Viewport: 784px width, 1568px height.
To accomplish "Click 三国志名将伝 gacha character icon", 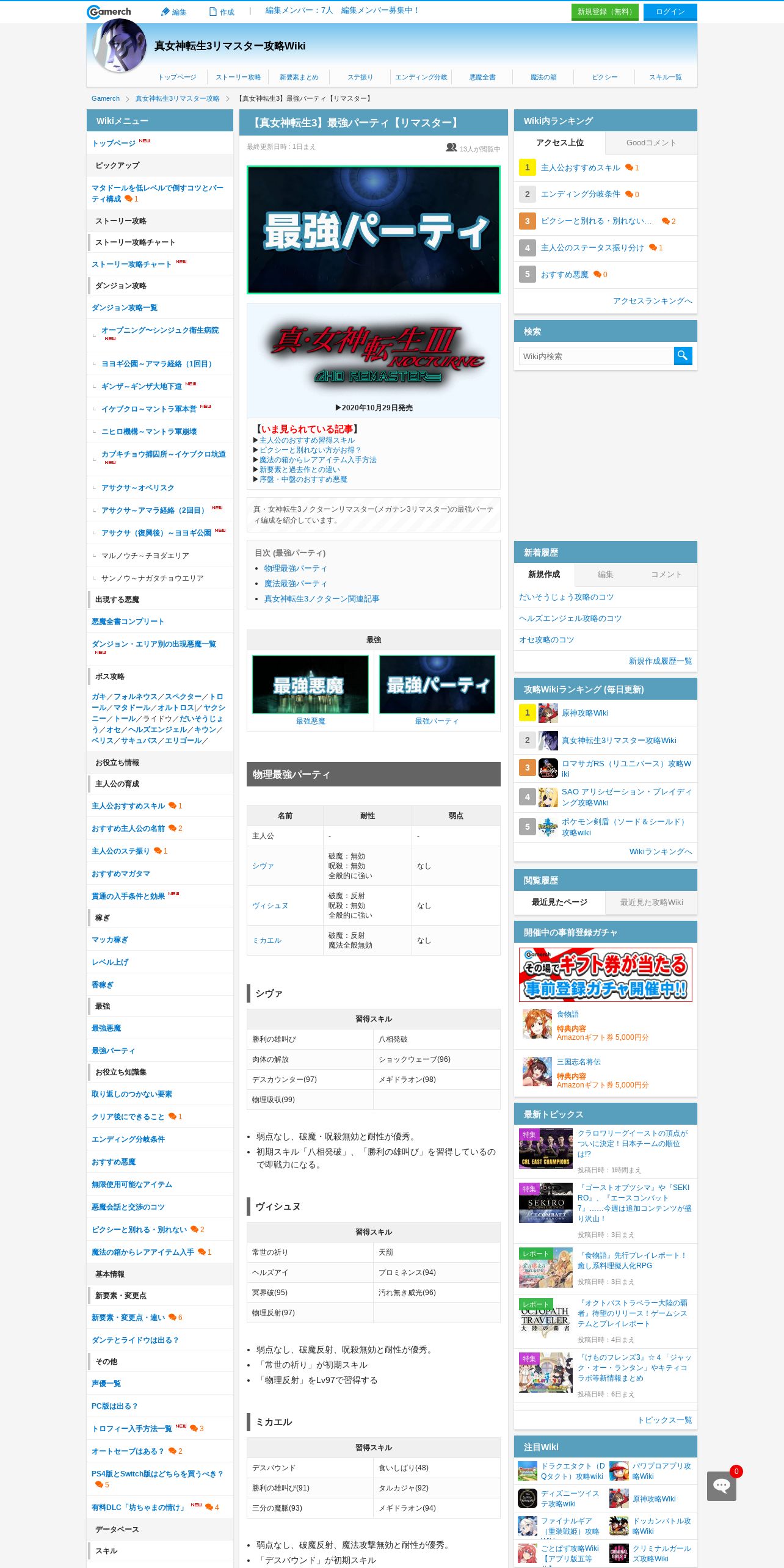I will coord(537,1072).
